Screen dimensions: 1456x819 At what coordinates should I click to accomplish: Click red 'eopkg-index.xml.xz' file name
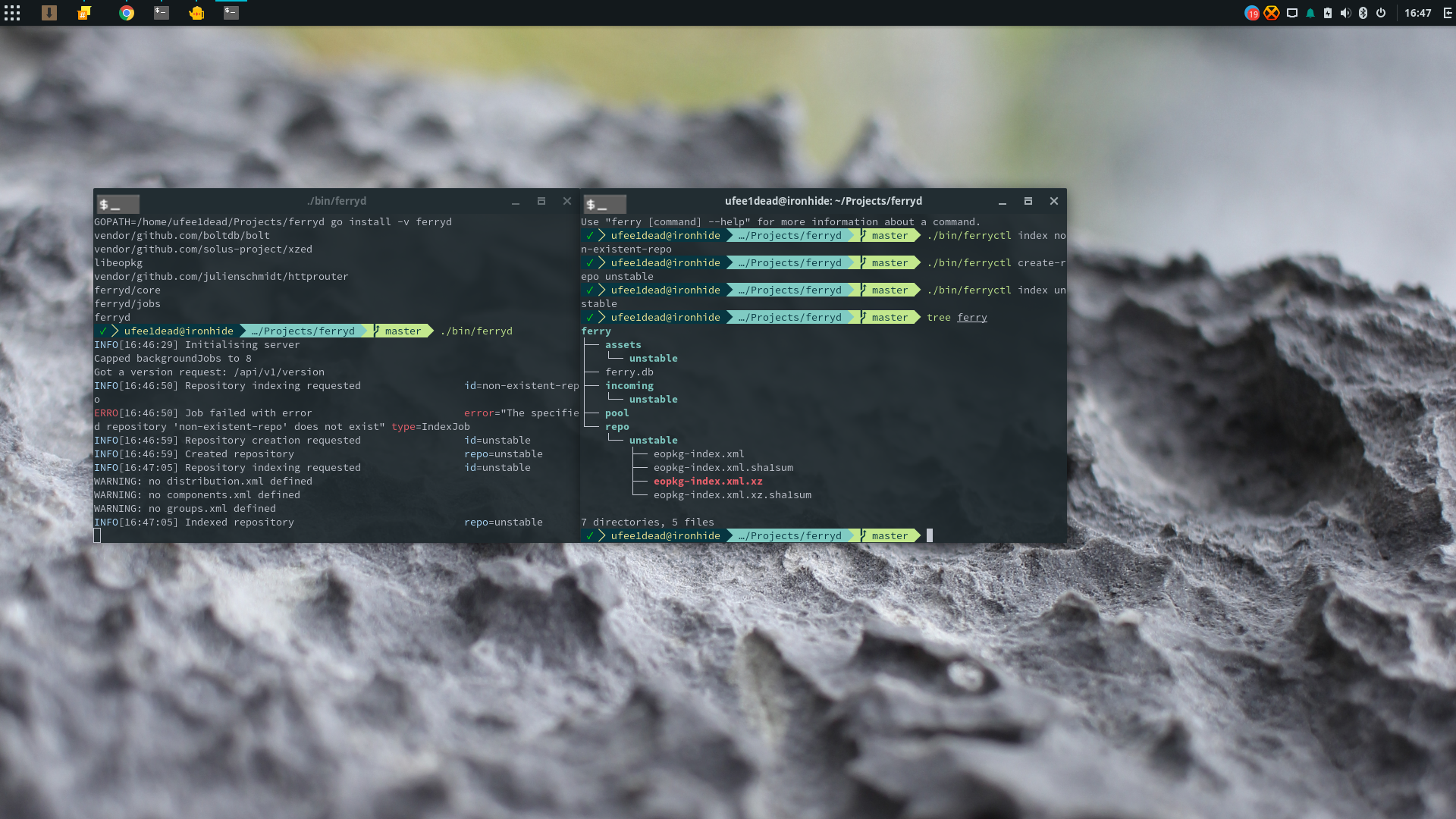point(708,482)
